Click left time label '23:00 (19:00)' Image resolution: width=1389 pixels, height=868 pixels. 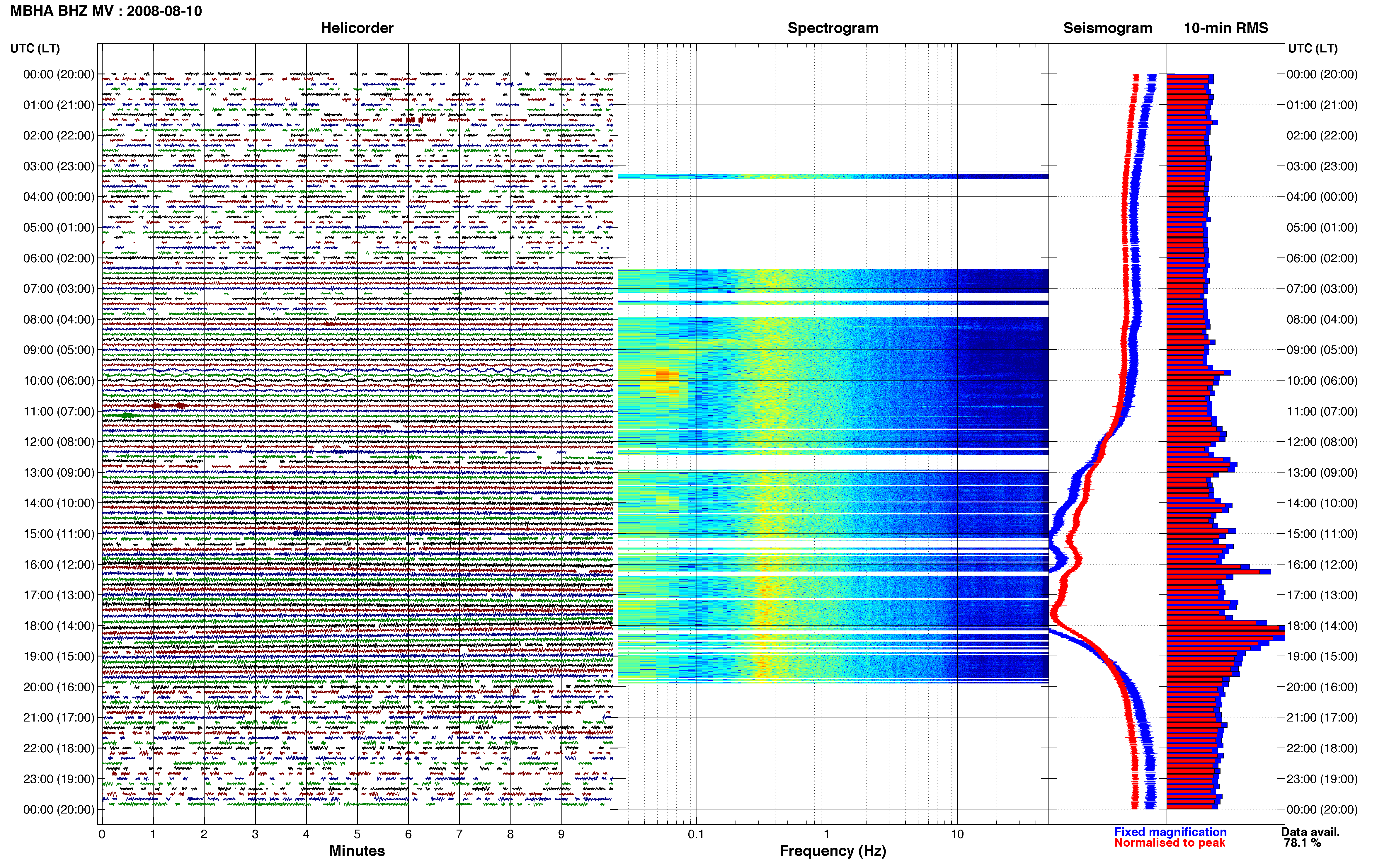[59, 779]
